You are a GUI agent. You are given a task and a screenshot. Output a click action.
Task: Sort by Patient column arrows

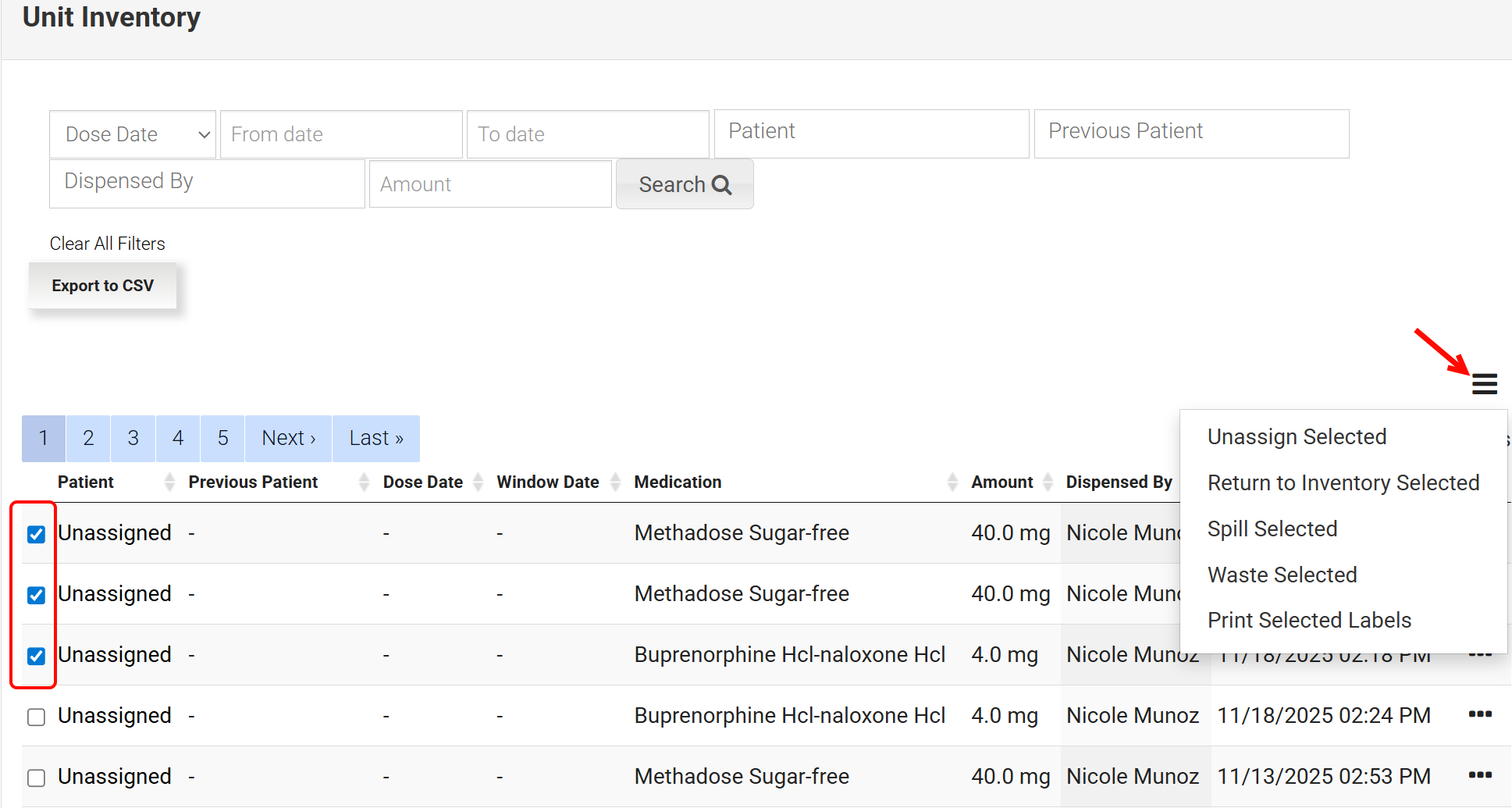coord(169,482)
